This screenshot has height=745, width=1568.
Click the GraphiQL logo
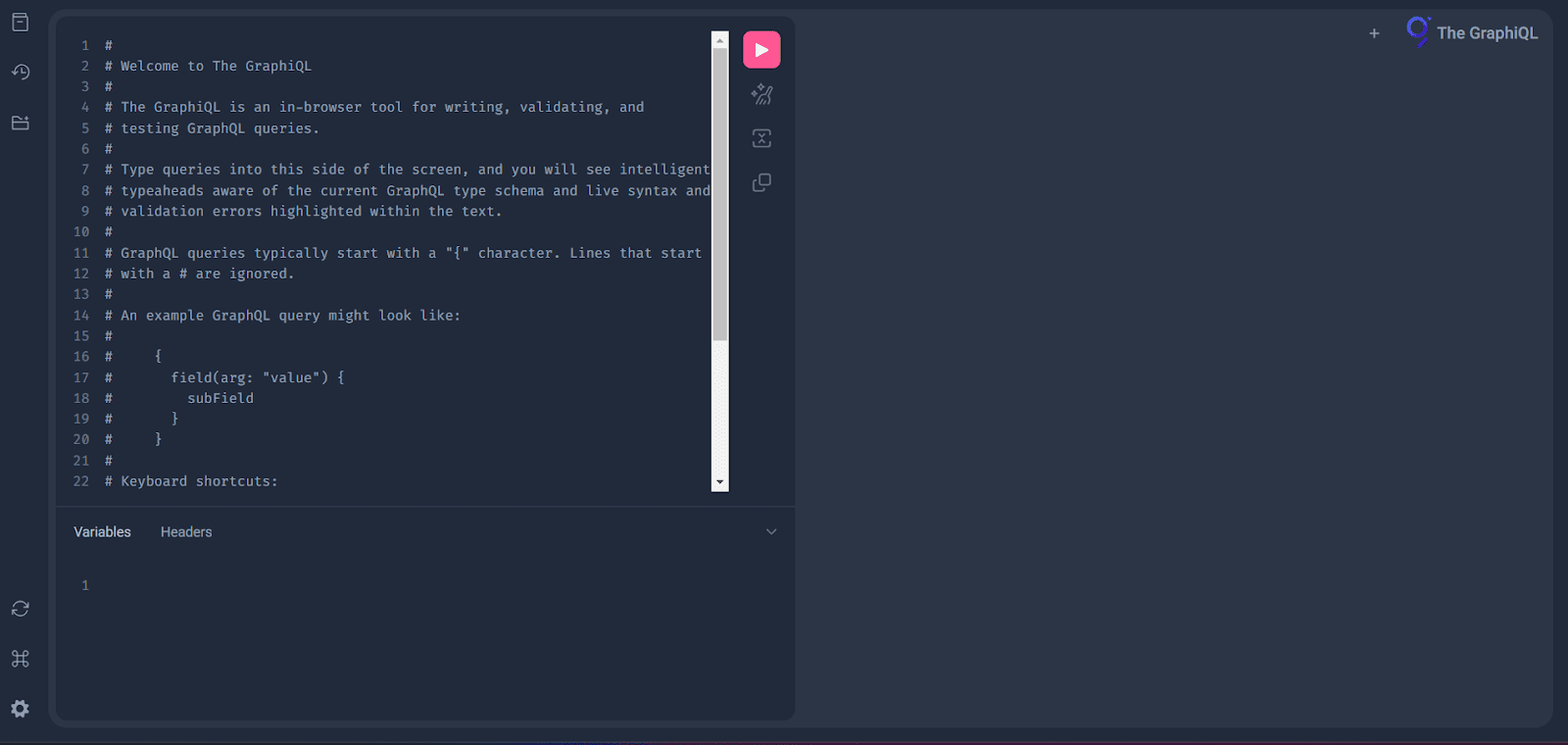(x=1417, y=31)
